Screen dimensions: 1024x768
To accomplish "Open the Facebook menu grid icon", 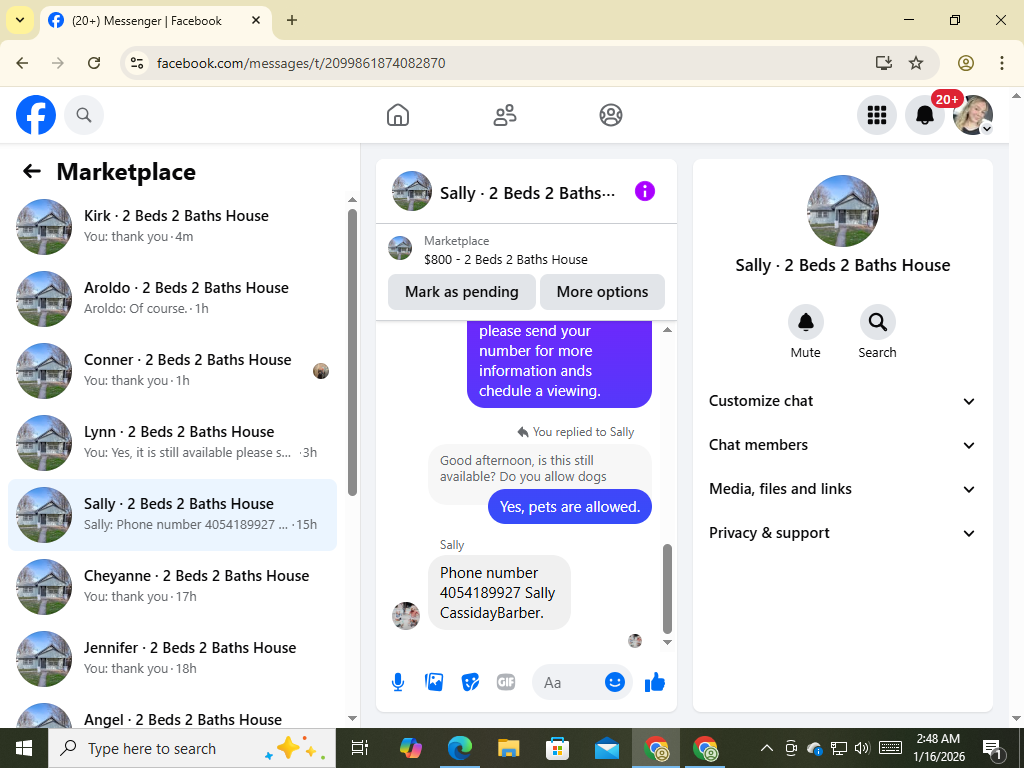I will (876, 115).
